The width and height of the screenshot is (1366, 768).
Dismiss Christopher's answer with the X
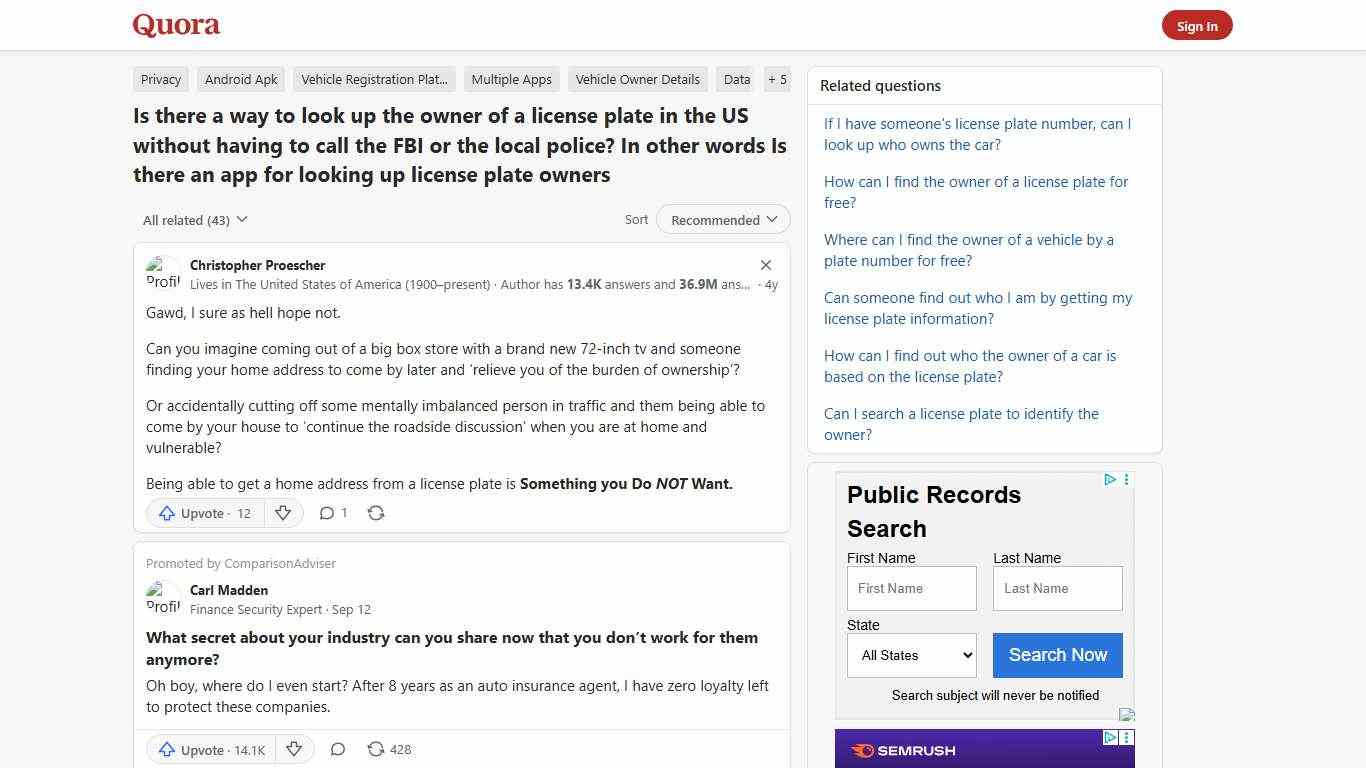point(766,265)
